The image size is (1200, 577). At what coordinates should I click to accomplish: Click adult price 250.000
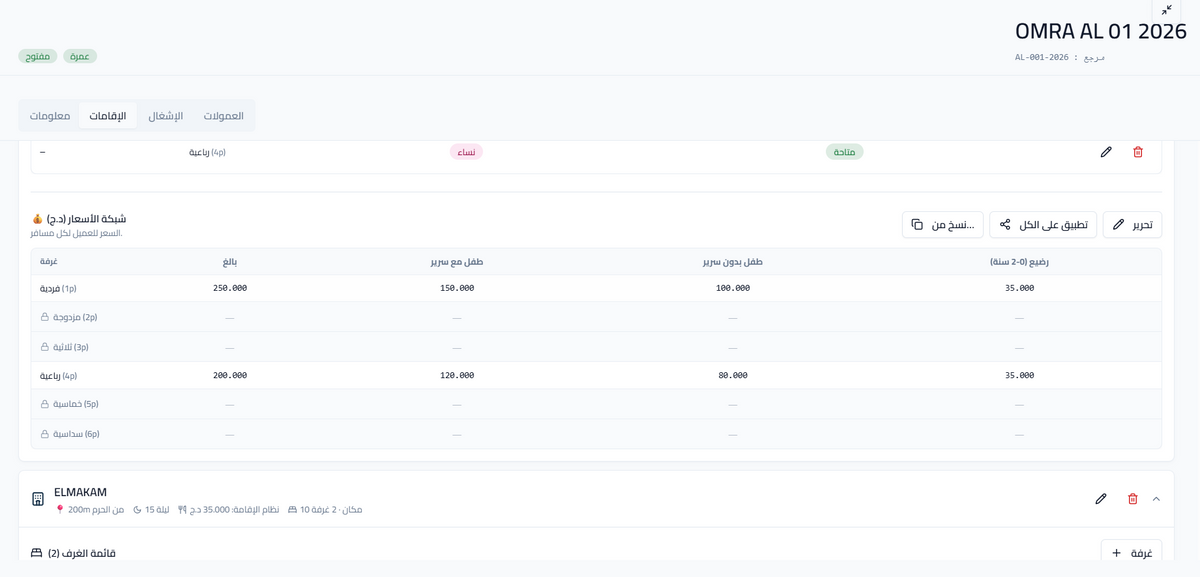coord(230,288)
